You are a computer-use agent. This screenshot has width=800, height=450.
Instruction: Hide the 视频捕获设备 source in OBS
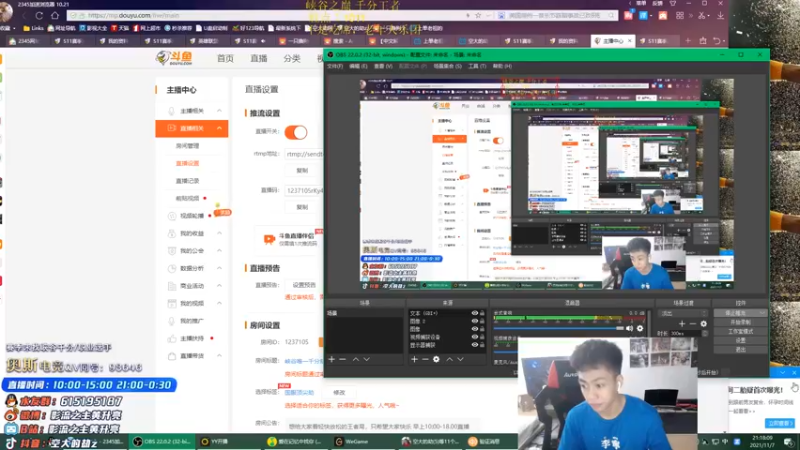click(474, 337)
